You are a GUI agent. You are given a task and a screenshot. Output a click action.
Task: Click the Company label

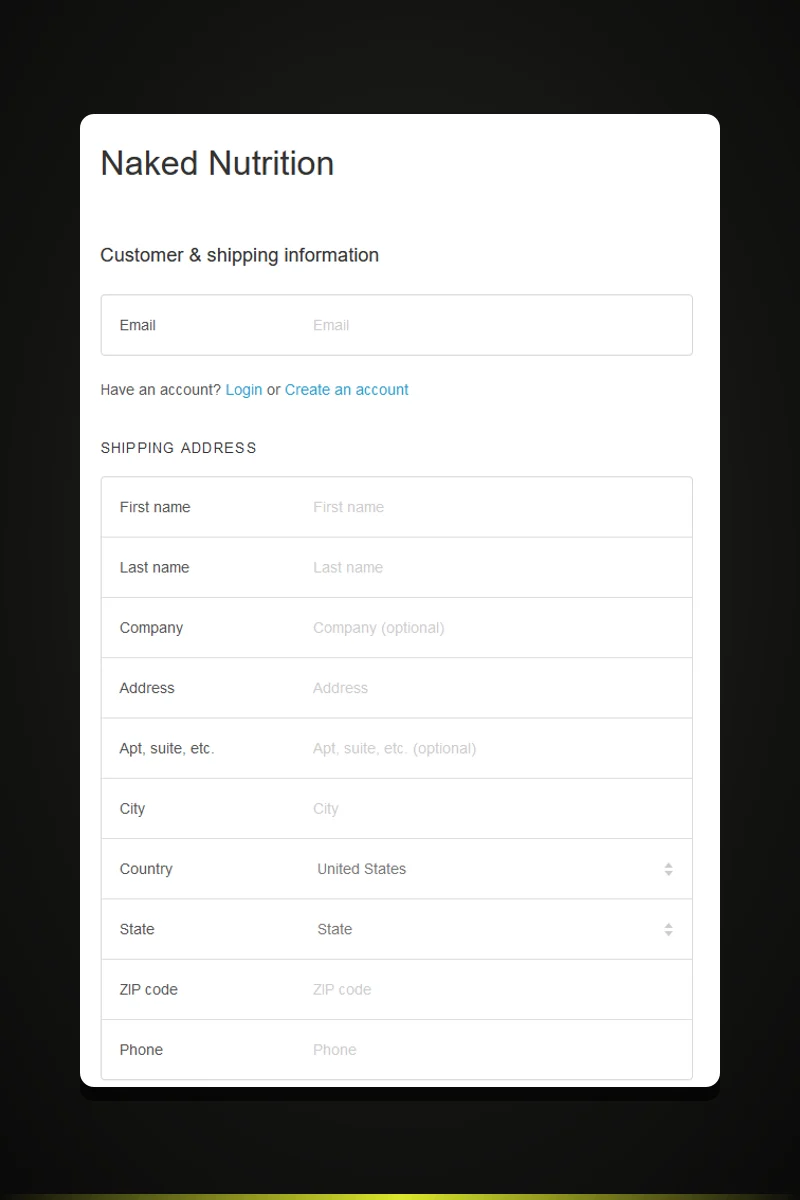[151, 628]
